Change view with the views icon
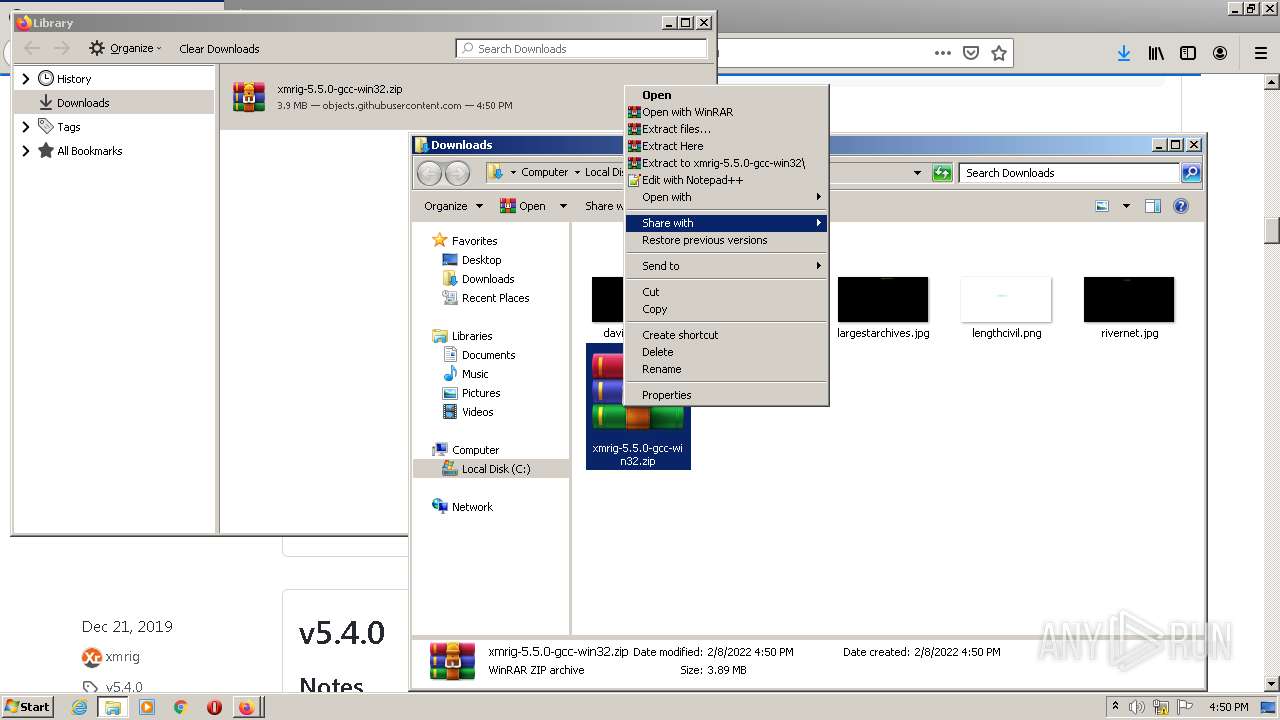This screenshot has height=720, width=1280. [1102, 206]
